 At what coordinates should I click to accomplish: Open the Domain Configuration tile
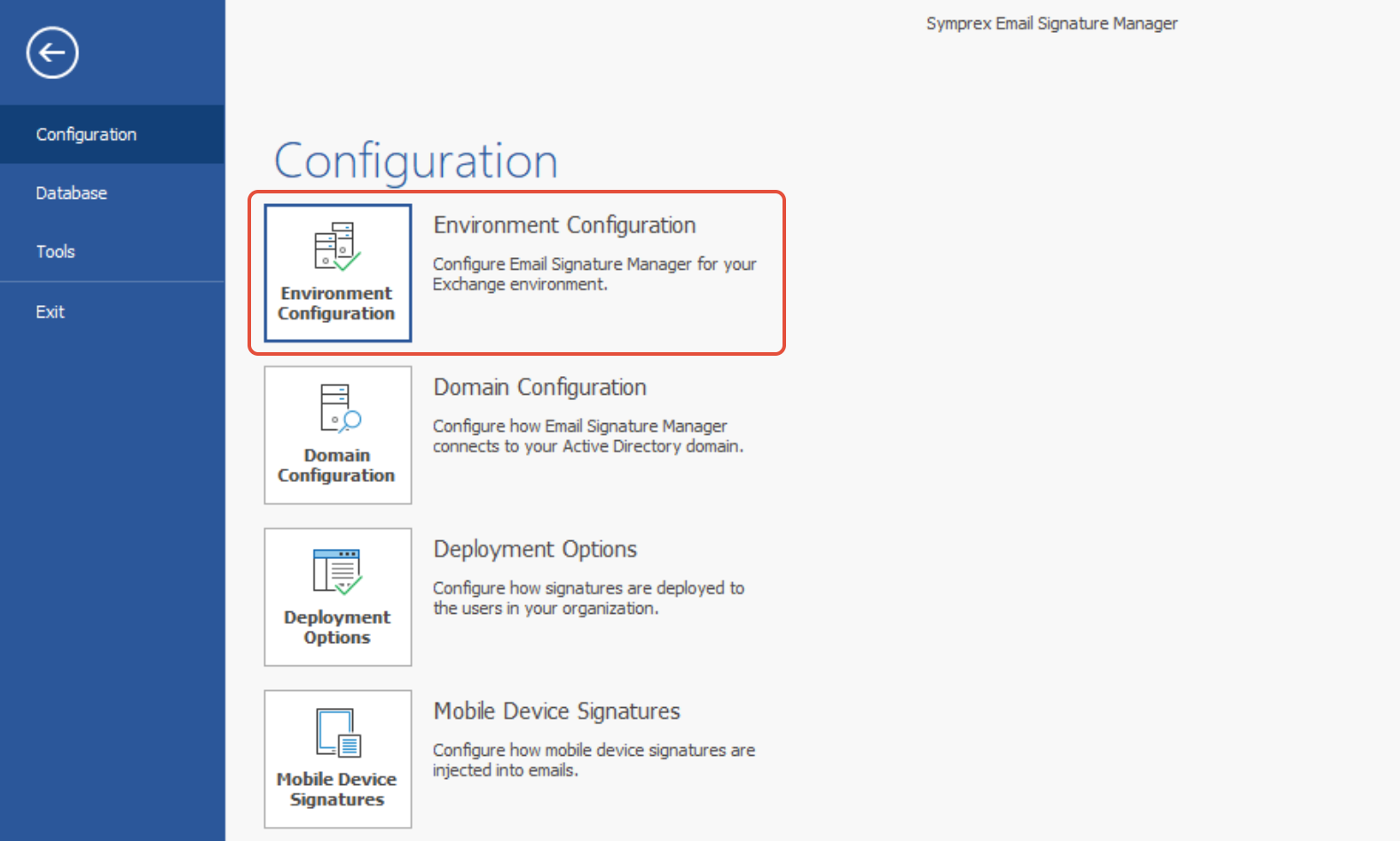tap(338, 436)
